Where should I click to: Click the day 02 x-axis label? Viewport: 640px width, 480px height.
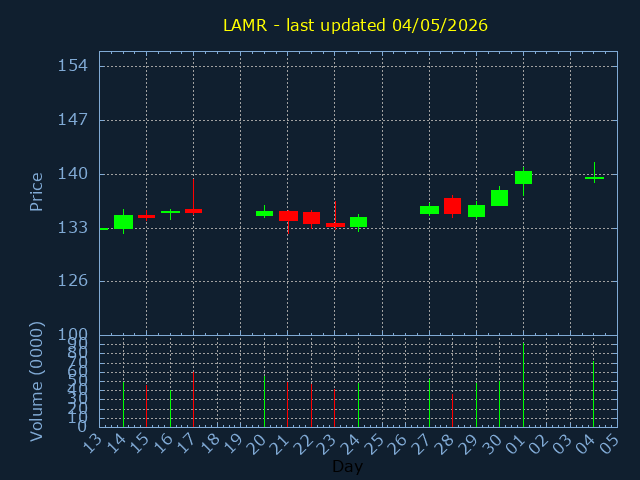pos(540,444)
